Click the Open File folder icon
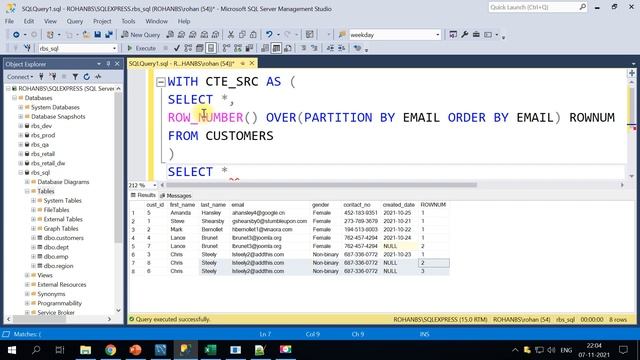Image resolution: width=640 pixels, height=360 pixels. point(86,35)
